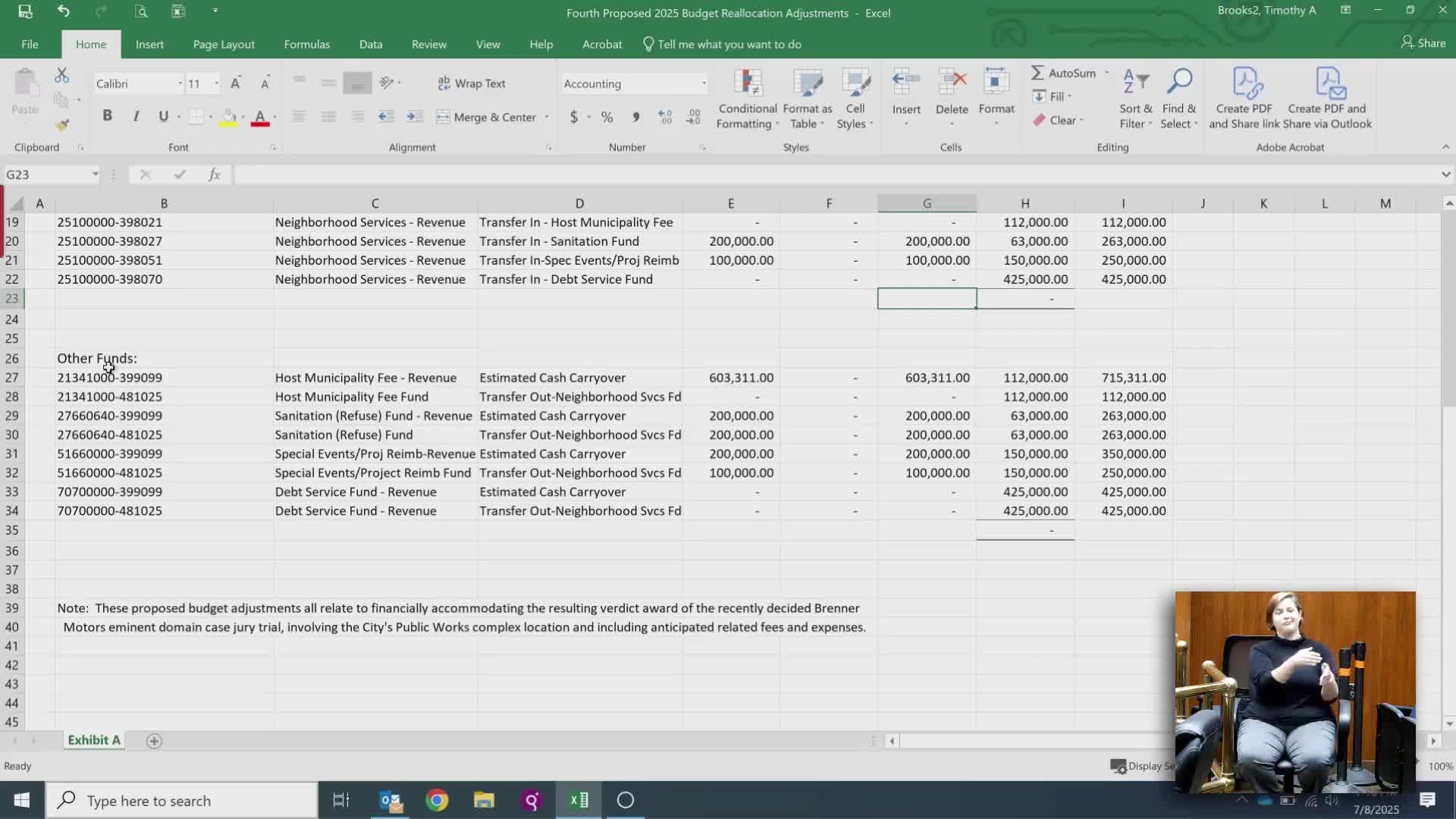Click the Format Painter brush icon
The image size is (1456, 819).
62,124
